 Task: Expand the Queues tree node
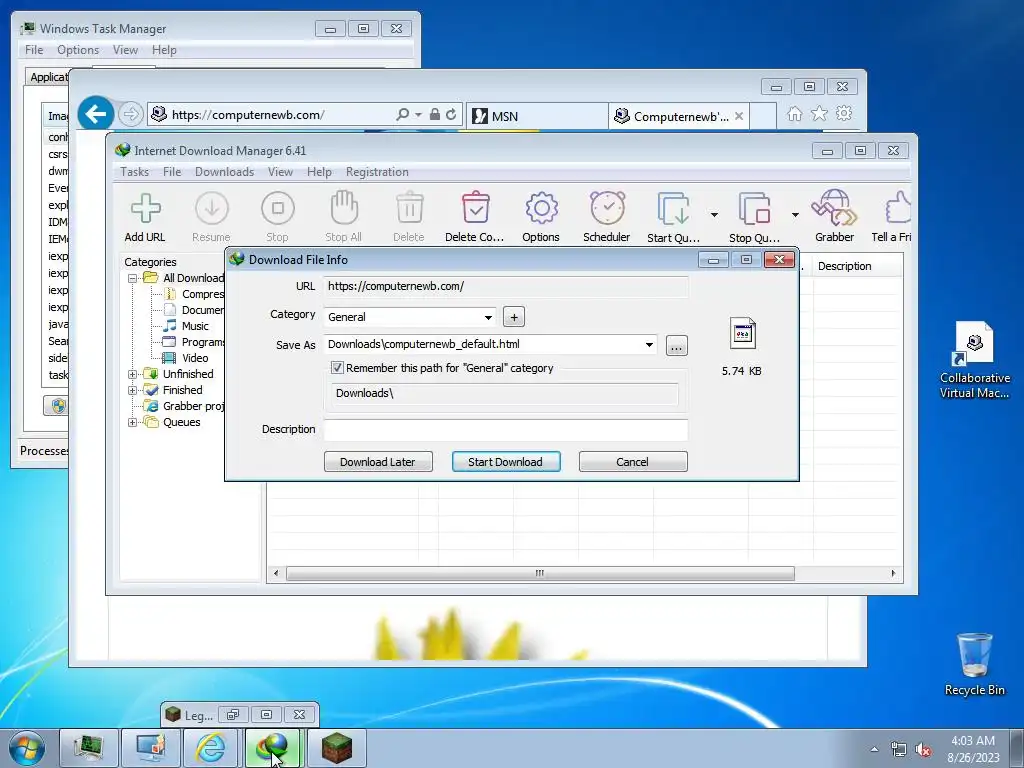coord(133,423)
